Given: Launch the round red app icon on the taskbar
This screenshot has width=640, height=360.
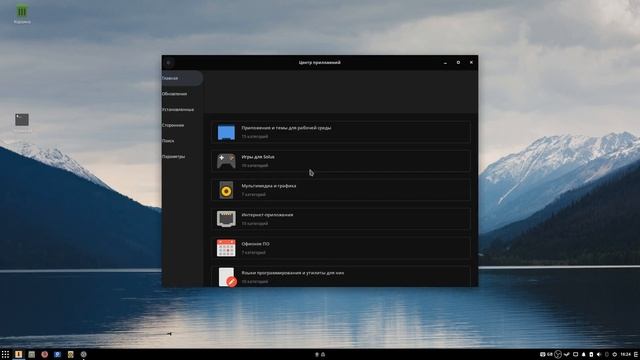Looking at the screenshot, I should click(44, 354).
